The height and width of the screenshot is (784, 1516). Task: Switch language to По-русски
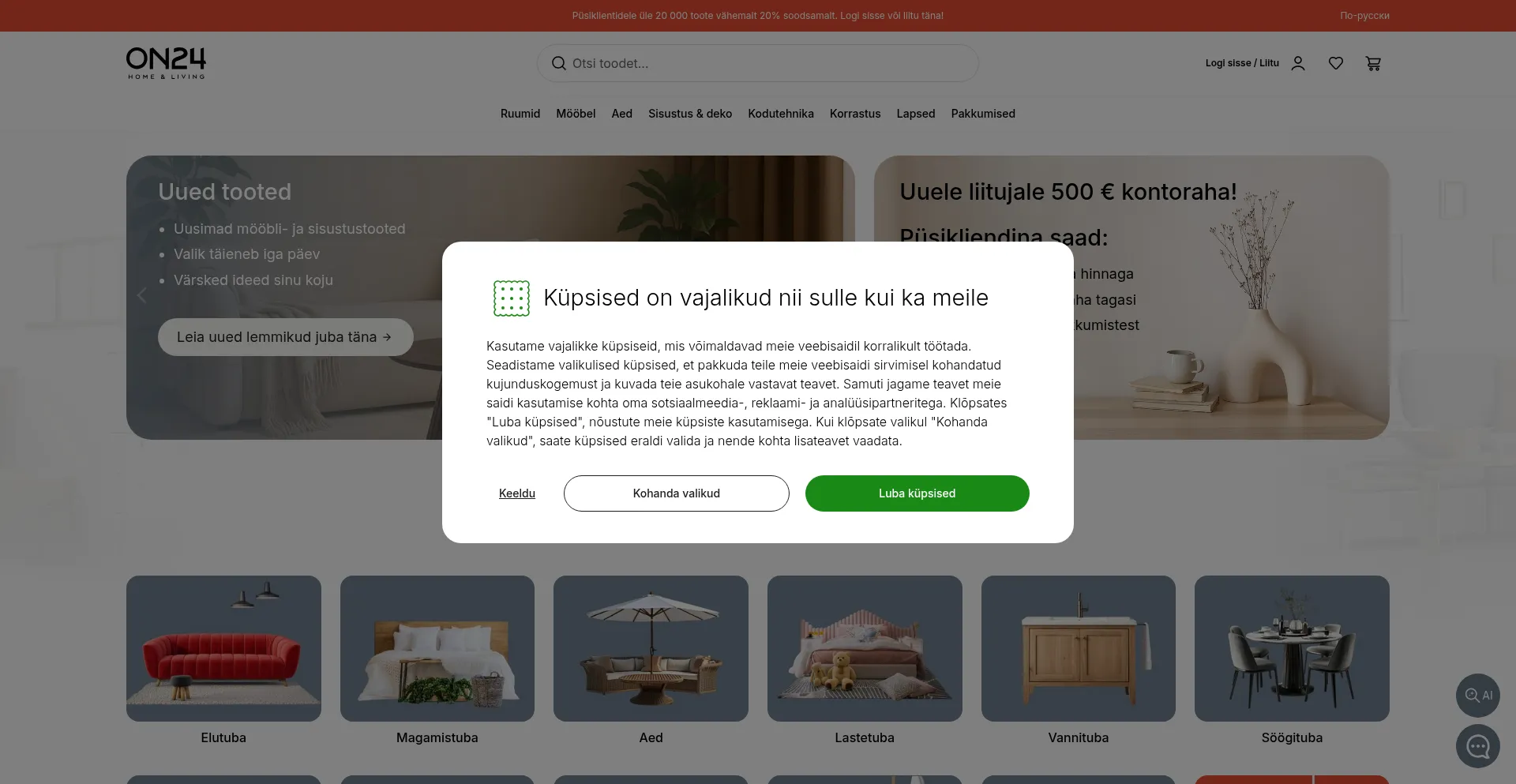pos(1364,16)
